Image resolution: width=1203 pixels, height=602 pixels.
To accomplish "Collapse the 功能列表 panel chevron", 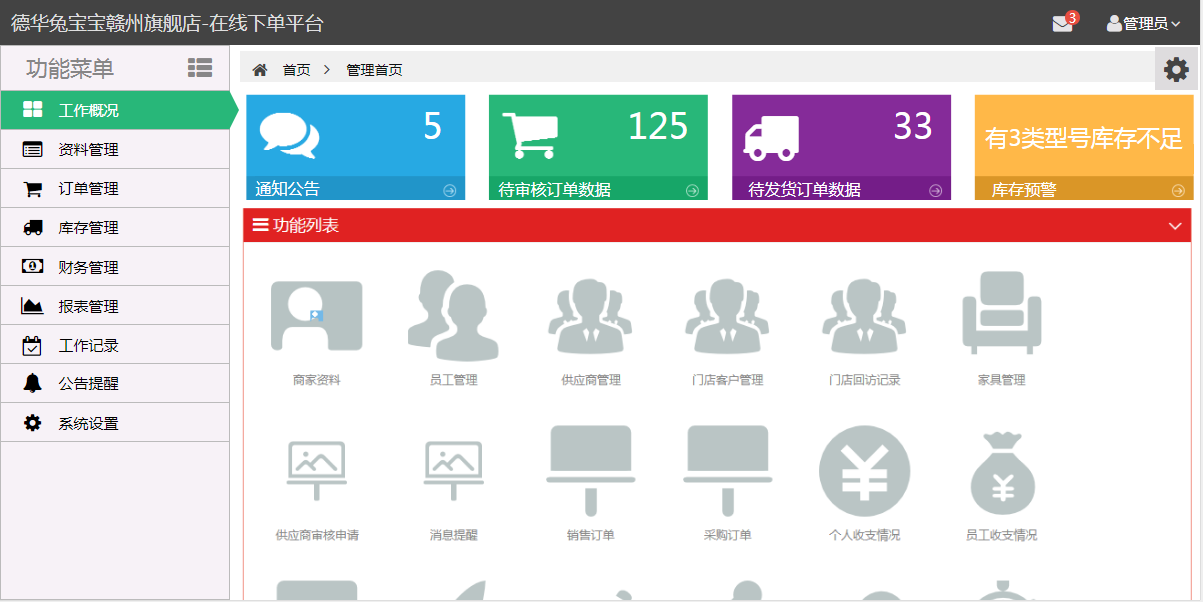I will pos(1175,226).
